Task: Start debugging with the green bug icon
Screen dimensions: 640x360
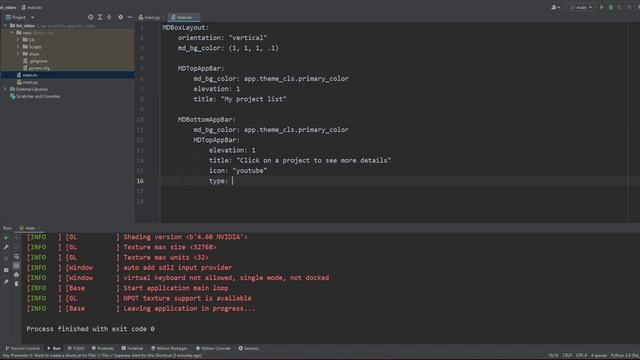Action: point(611,7)
